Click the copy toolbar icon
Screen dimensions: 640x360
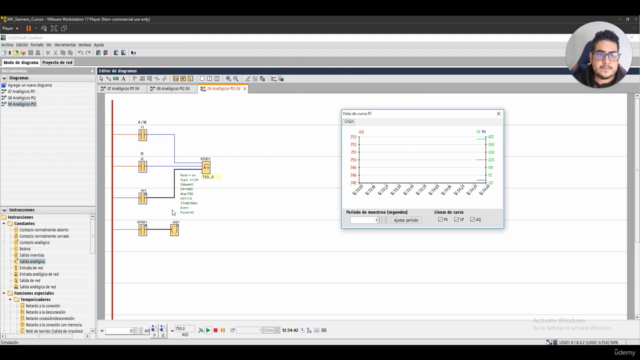coord(63,53)
